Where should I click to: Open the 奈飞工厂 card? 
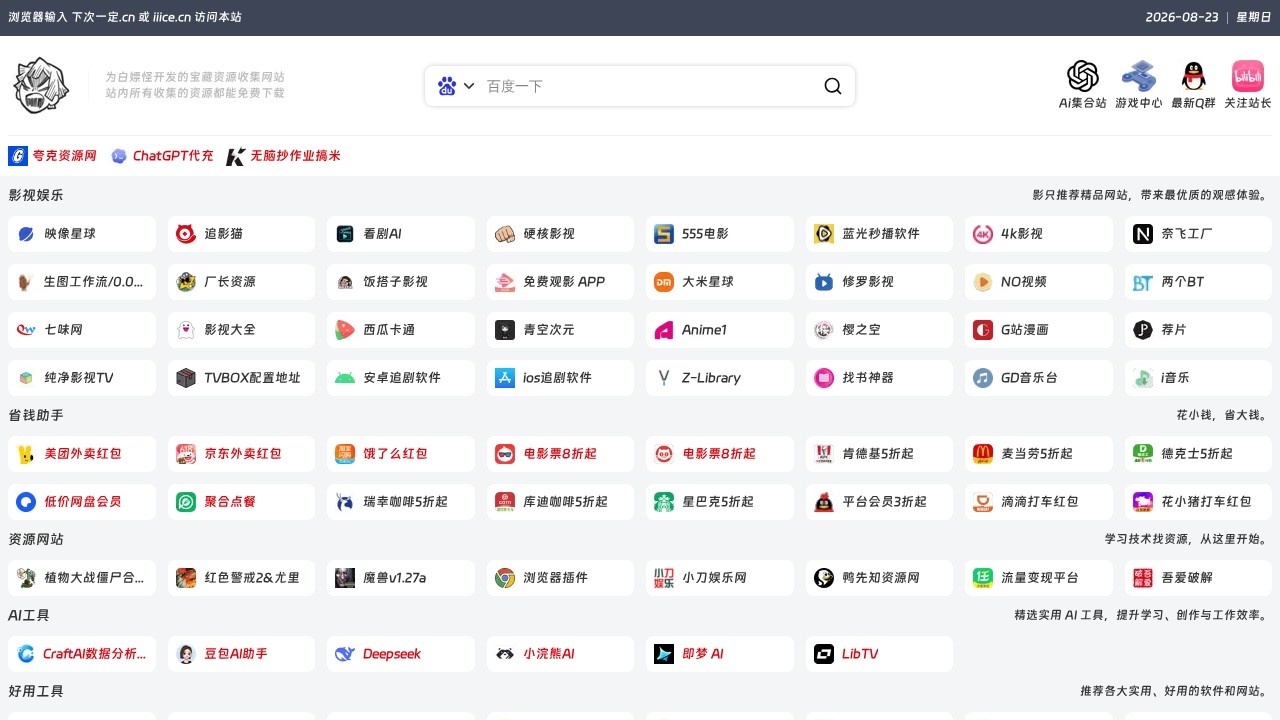coord(1198,234)
